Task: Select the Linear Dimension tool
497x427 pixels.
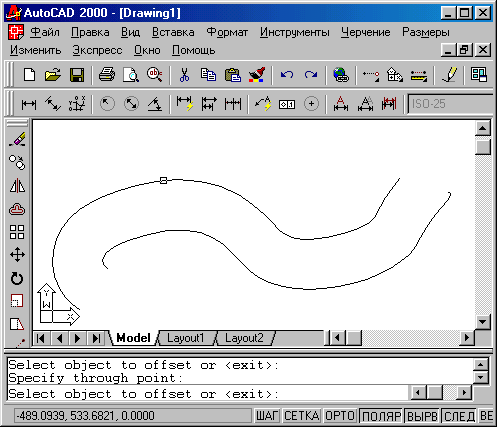Action: (29, 104)
